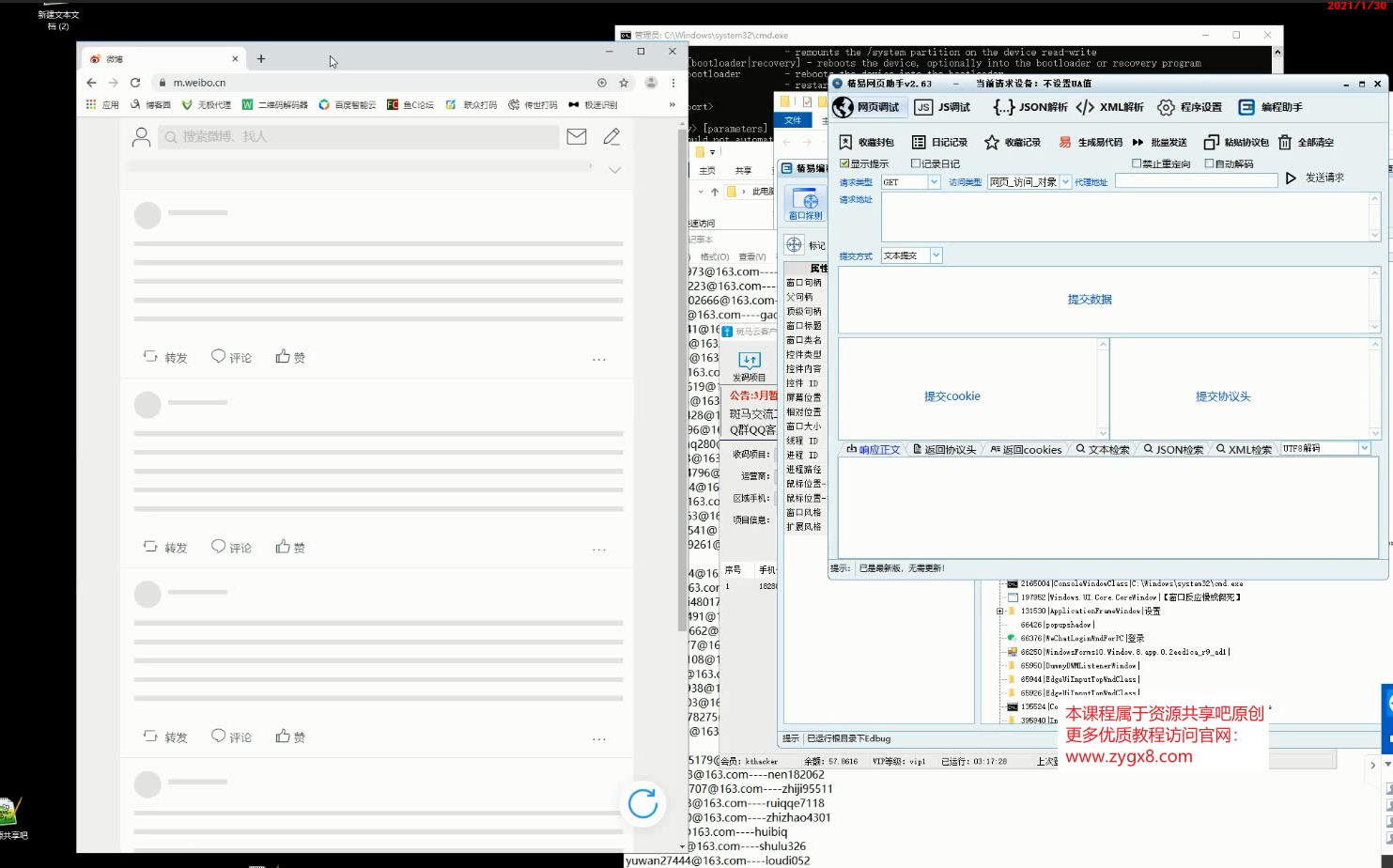Screen dimensions: 1393x868
Task: Uncheck the 显示提示 checkbox
Action: [x=845, y=163]
